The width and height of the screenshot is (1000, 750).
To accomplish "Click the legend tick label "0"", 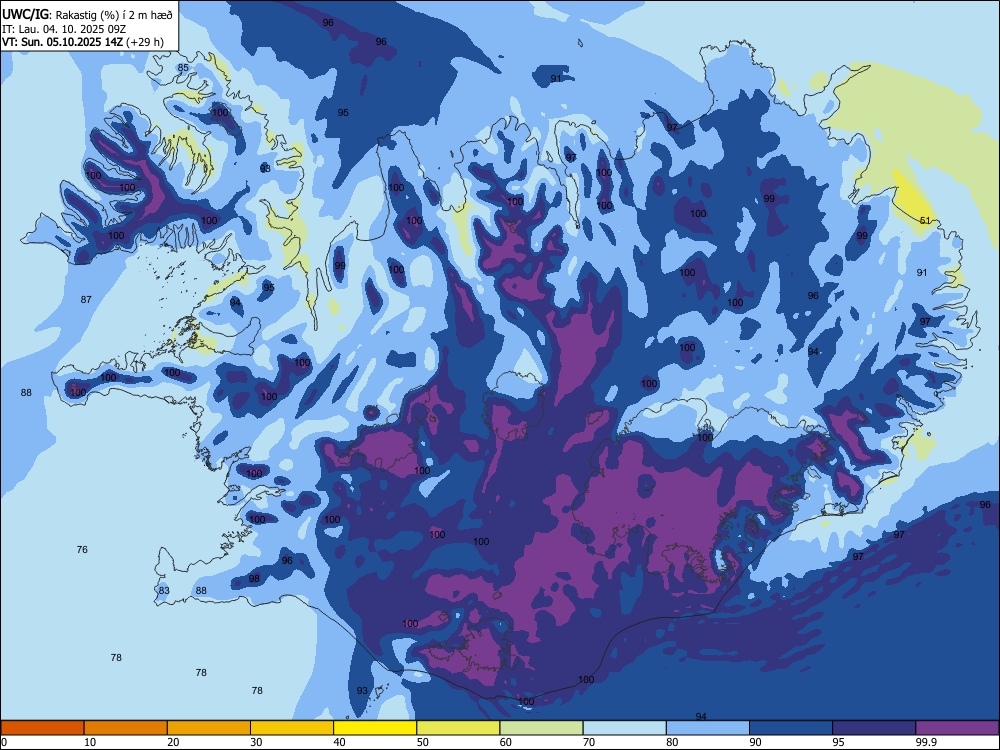I will coord(4,742).
